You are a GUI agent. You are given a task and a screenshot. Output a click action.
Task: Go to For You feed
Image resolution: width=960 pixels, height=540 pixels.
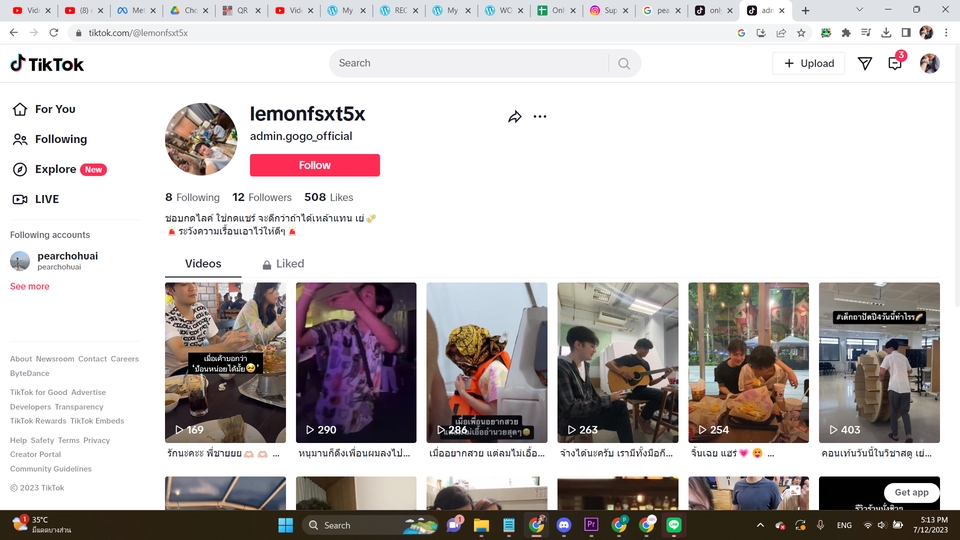(x=44, y=109)
